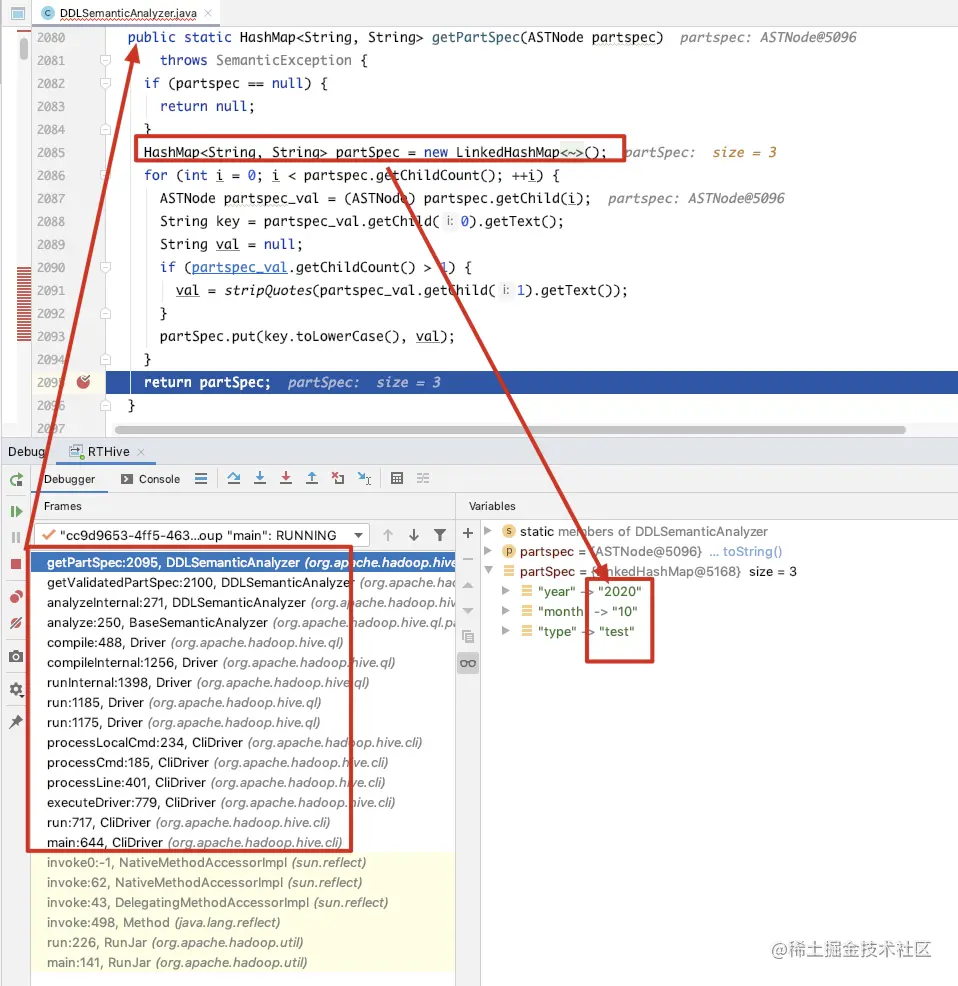The image size is (958, 986).
Task: Expand the "year" map entry
Action: click(506, 591)
